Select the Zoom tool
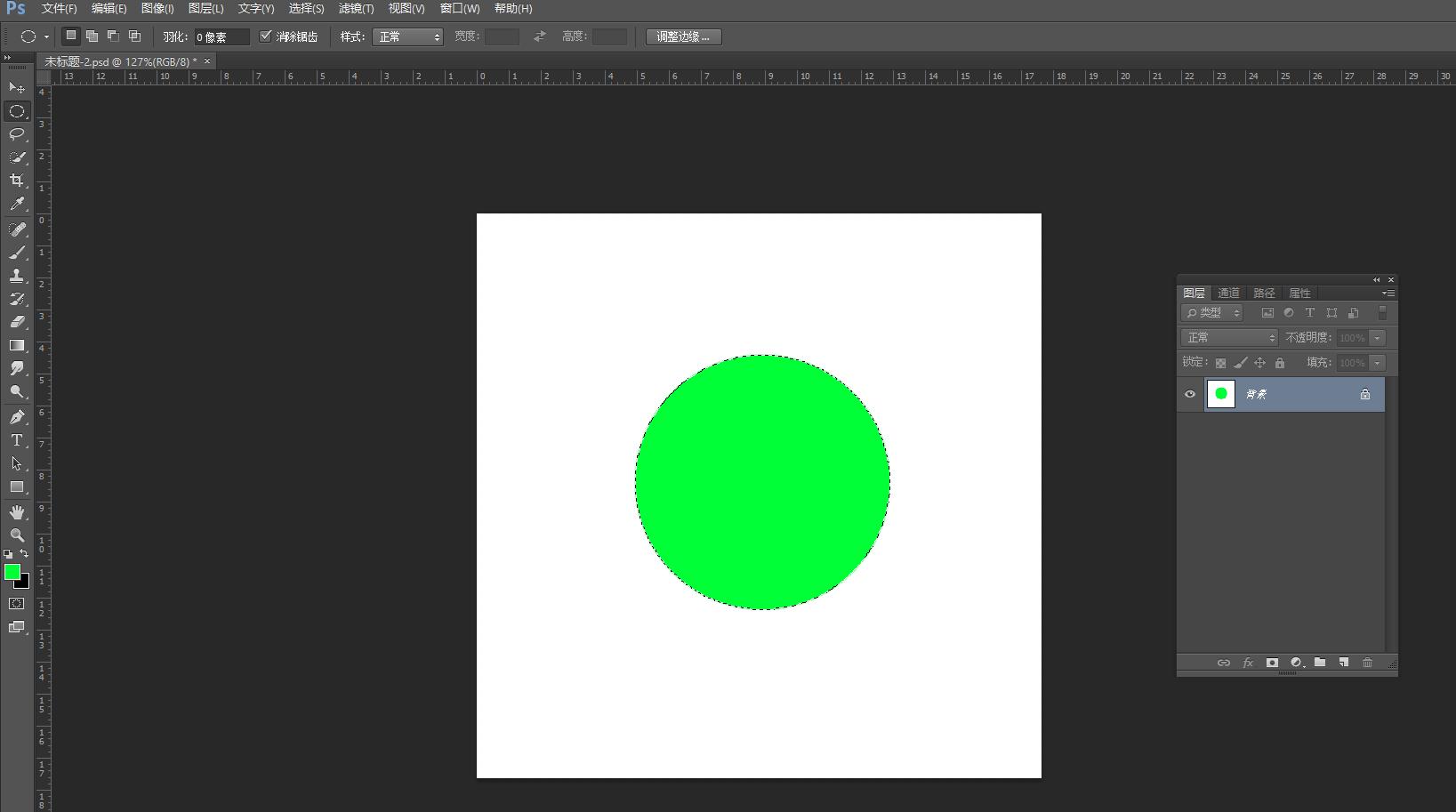The height and width of the screenshot is (812, 1456). tap(17, 535)
